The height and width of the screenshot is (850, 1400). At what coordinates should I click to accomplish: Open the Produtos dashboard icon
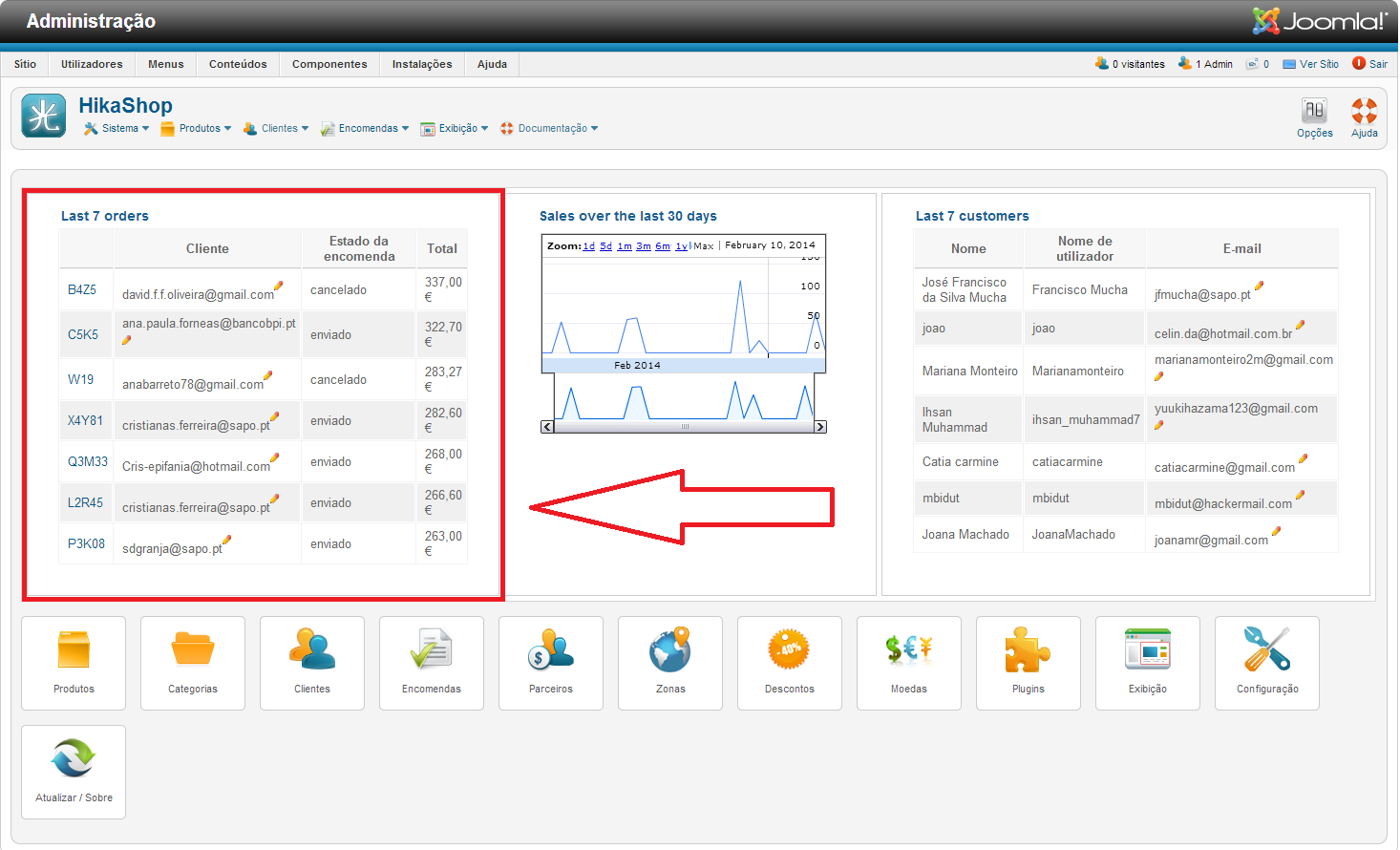click(x=74, y=662)
